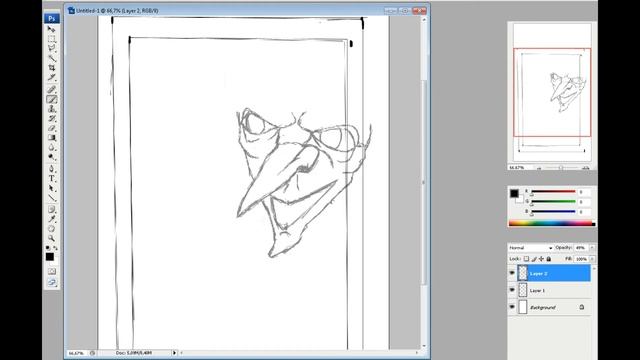Click Navigator zoom out button

point(539,168)
